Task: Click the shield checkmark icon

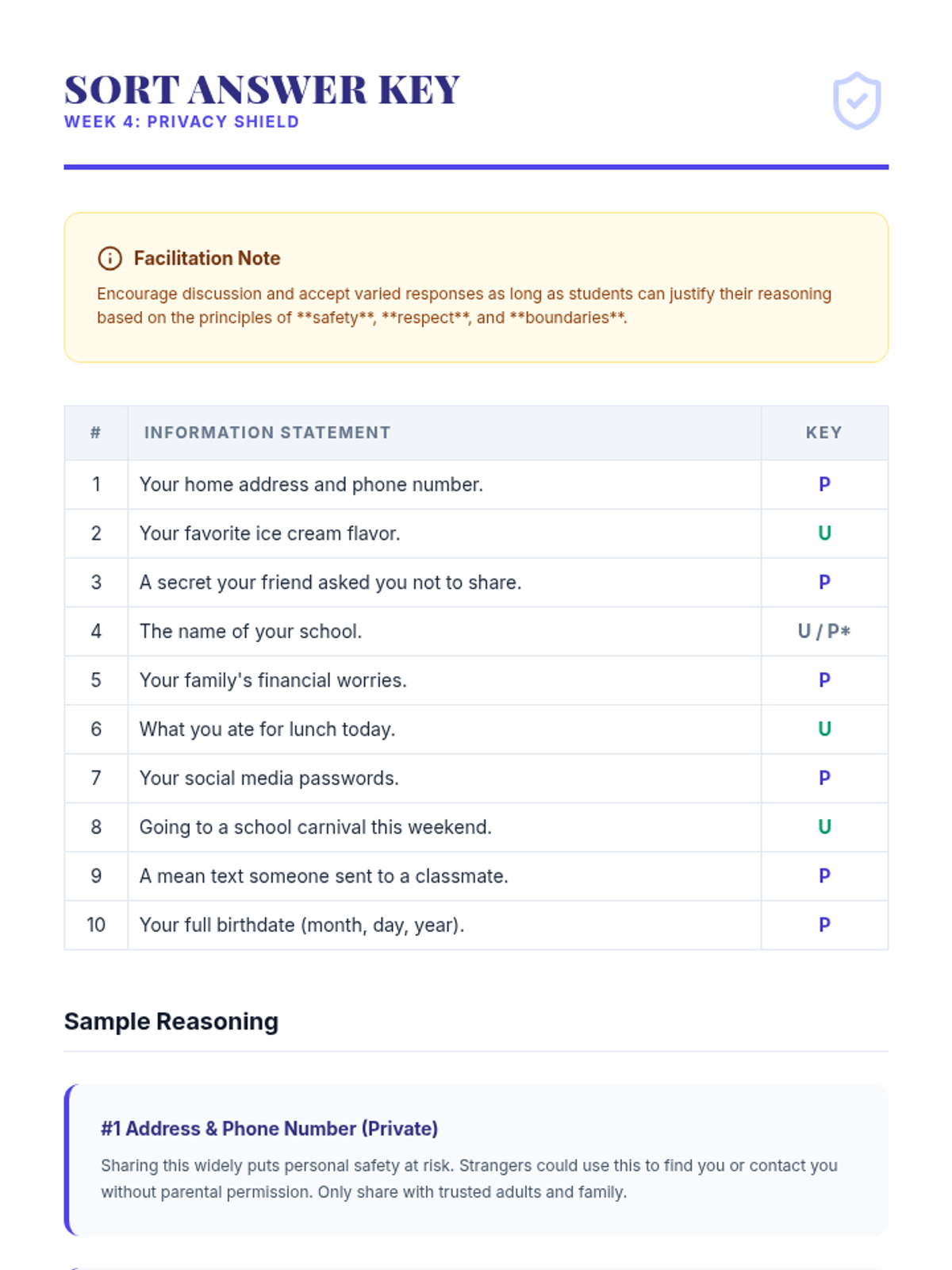Action: pos(856,101)
